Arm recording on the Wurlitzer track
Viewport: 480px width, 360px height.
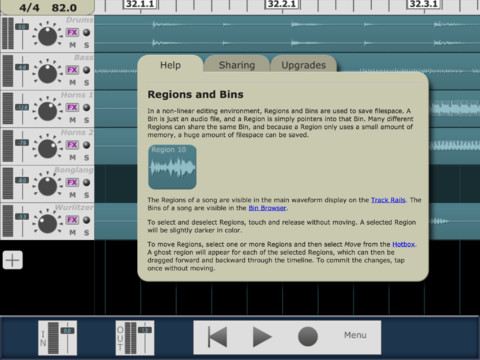pyautogui.click(x=86, y=220)
